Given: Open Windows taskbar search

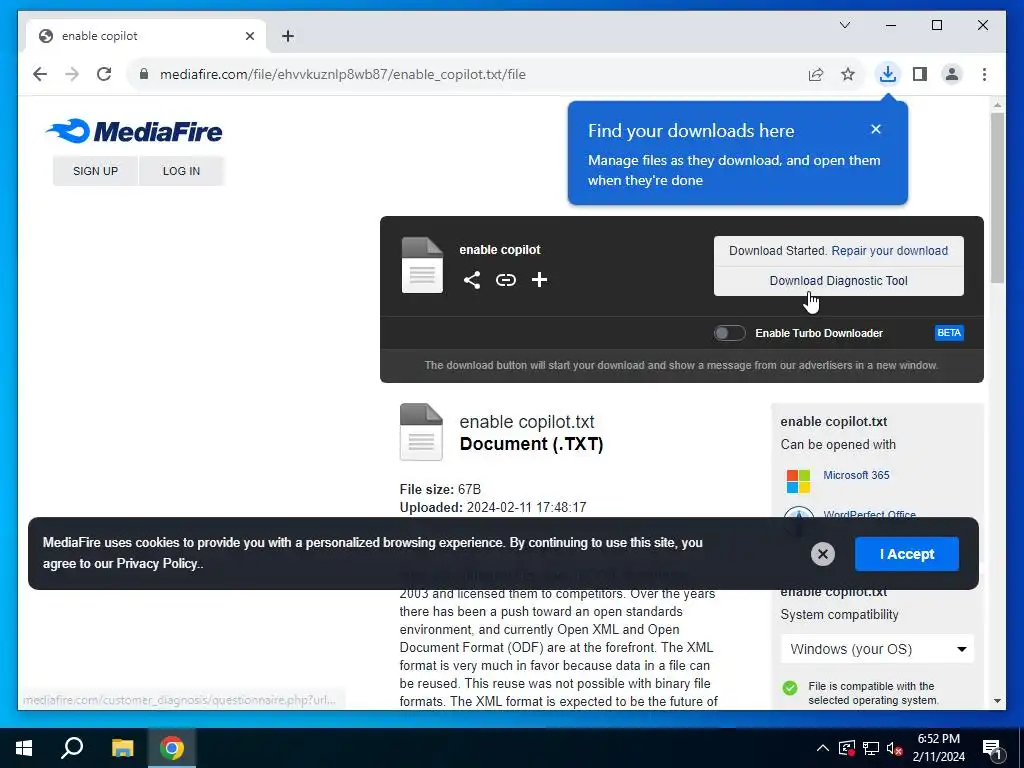Looking at the screenshot, I should coord(72,748).
